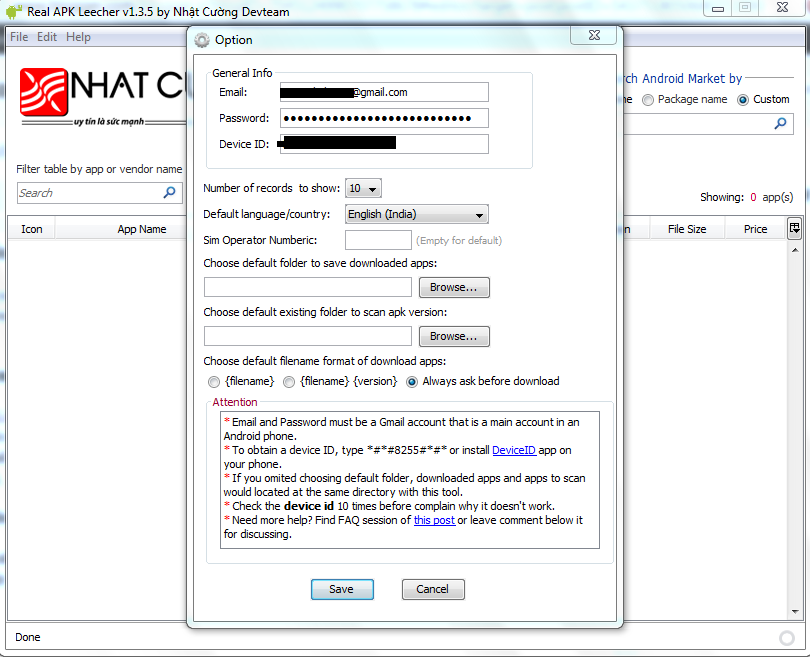The height and width of the screenshot is (657, 810).
Task: Click the Device ID input field
Action: (384, 144)
